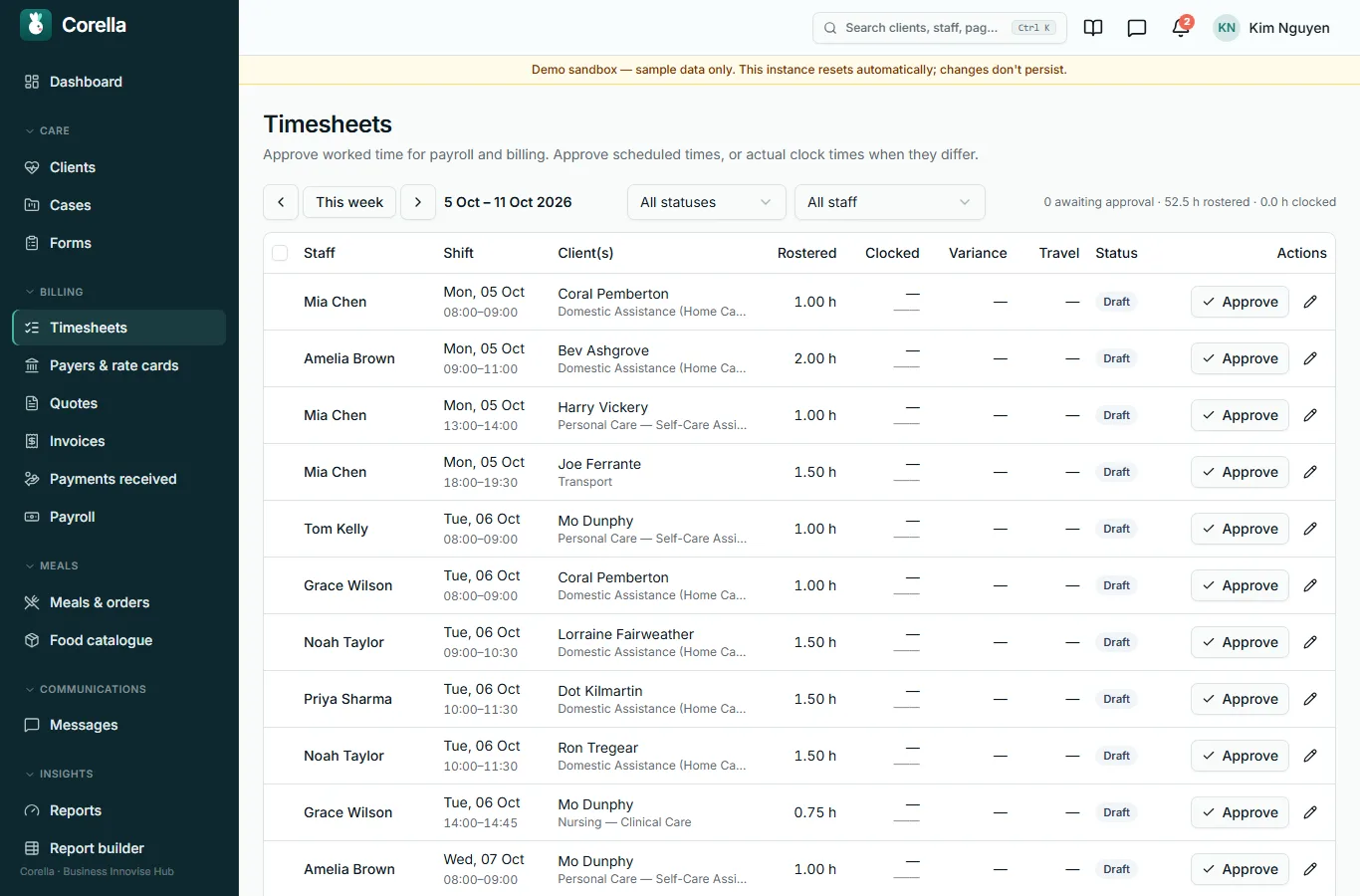The height and width of the screenshot is (896, 1360).
Task: Click pencil icon for Harry Vickery shift
Action: (1310, 415)
